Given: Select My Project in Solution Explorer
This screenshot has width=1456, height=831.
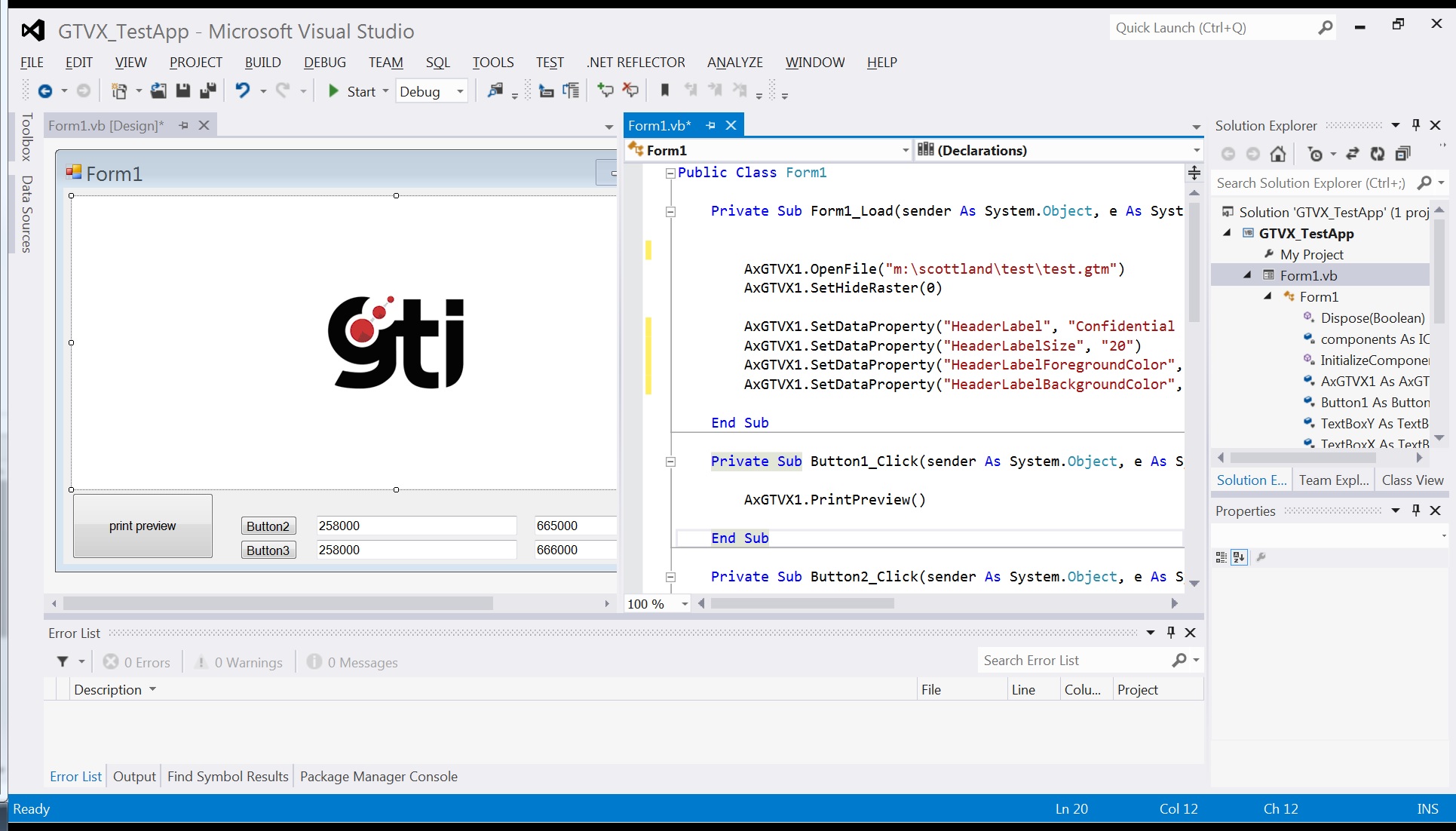Looking at the screenshot, I should 1311,254.
